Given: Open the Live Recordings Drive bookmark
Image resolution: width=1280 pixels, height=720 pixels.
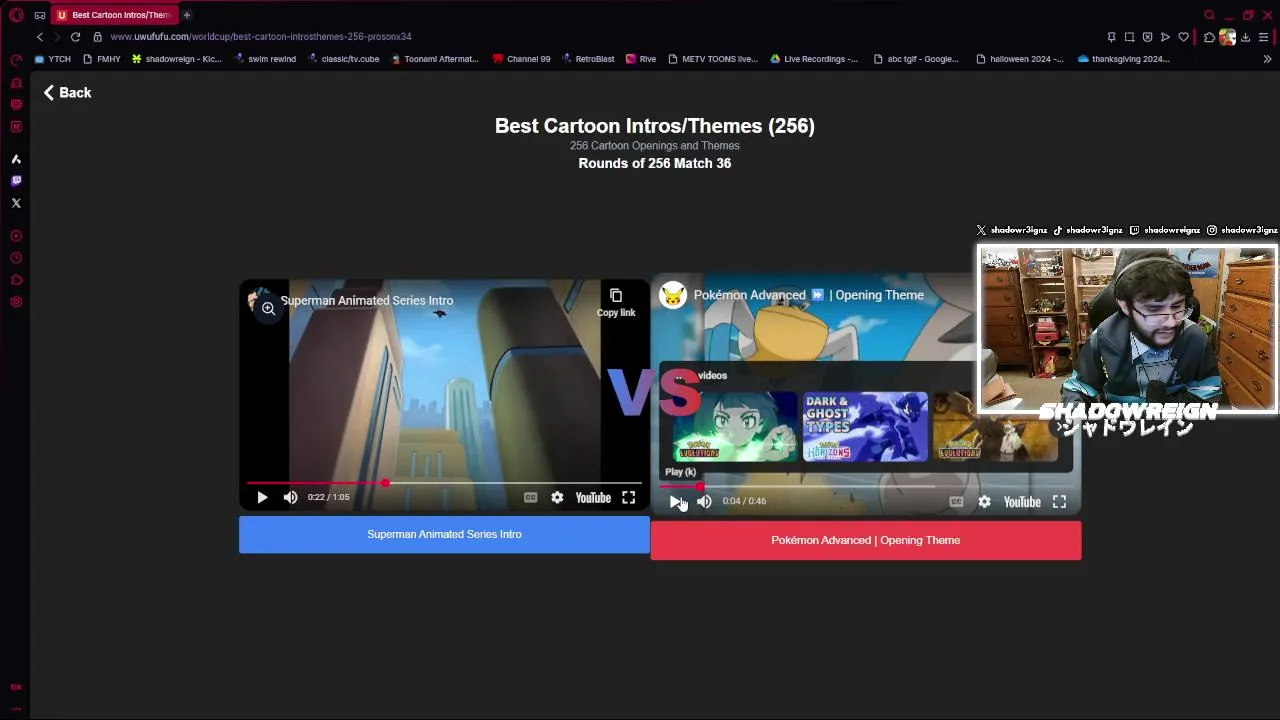Looking at the screenshot, I should 814,59.
